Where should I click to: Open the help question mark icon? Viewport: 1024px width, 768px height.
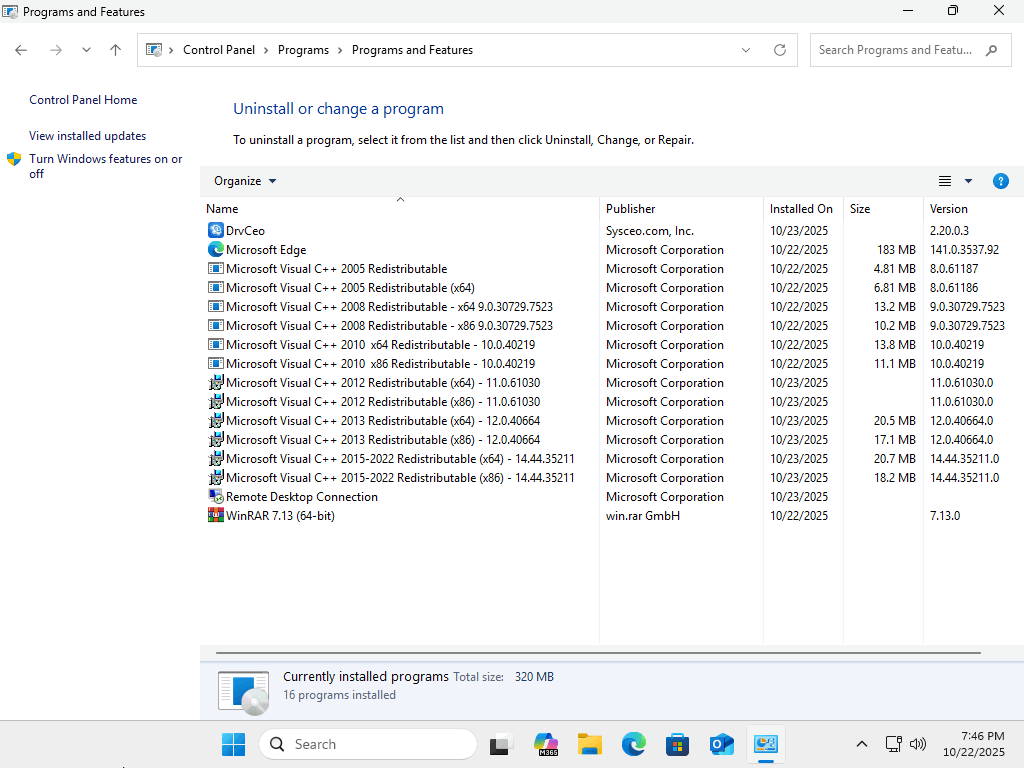pyautogui.click(x=1000, y=181)
